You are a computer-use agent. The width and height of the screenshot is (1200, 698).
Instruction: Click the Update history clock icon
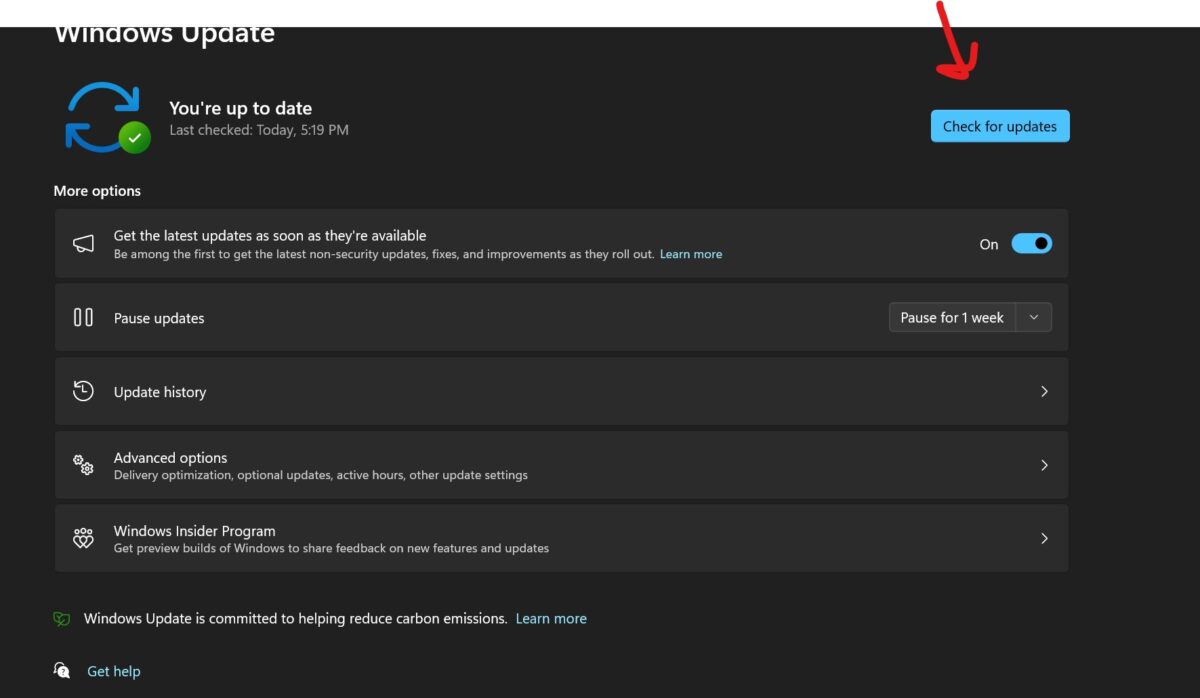pyautogui.click(x=84, y=392)
